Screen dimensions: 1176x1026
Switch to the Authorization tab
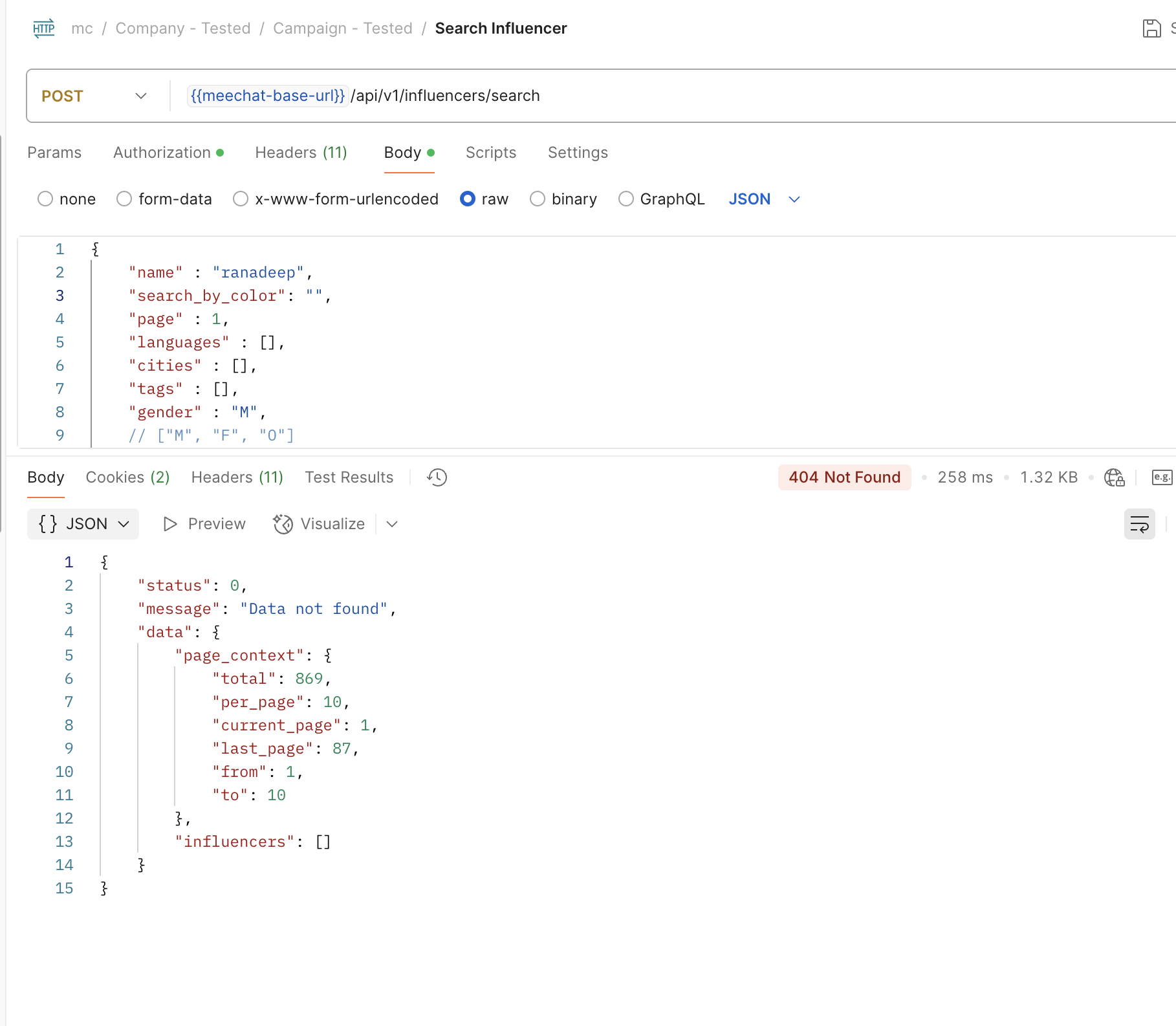[162, 153]
